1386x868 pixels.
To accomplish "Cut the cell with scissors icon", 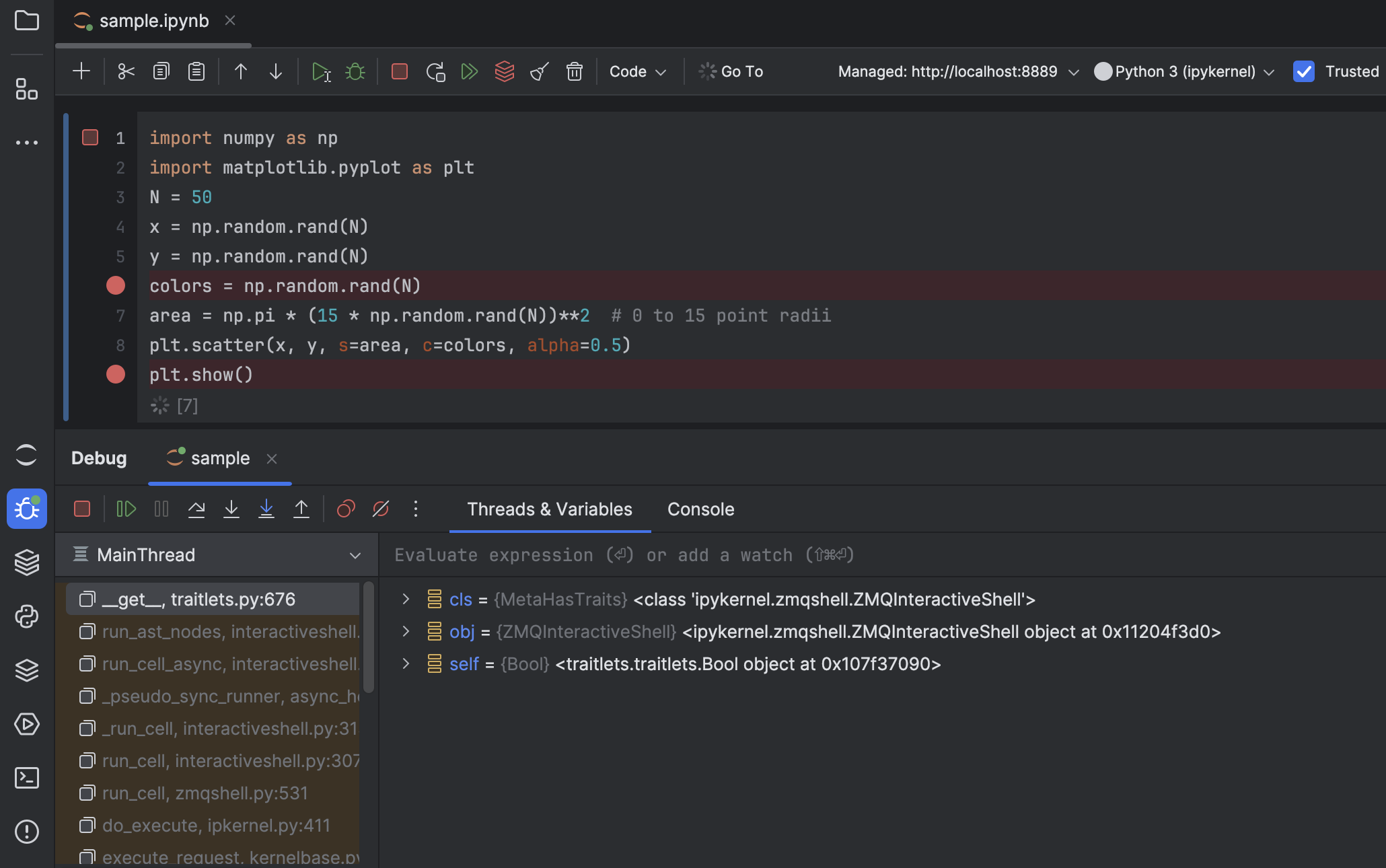I will pos(126,71).
